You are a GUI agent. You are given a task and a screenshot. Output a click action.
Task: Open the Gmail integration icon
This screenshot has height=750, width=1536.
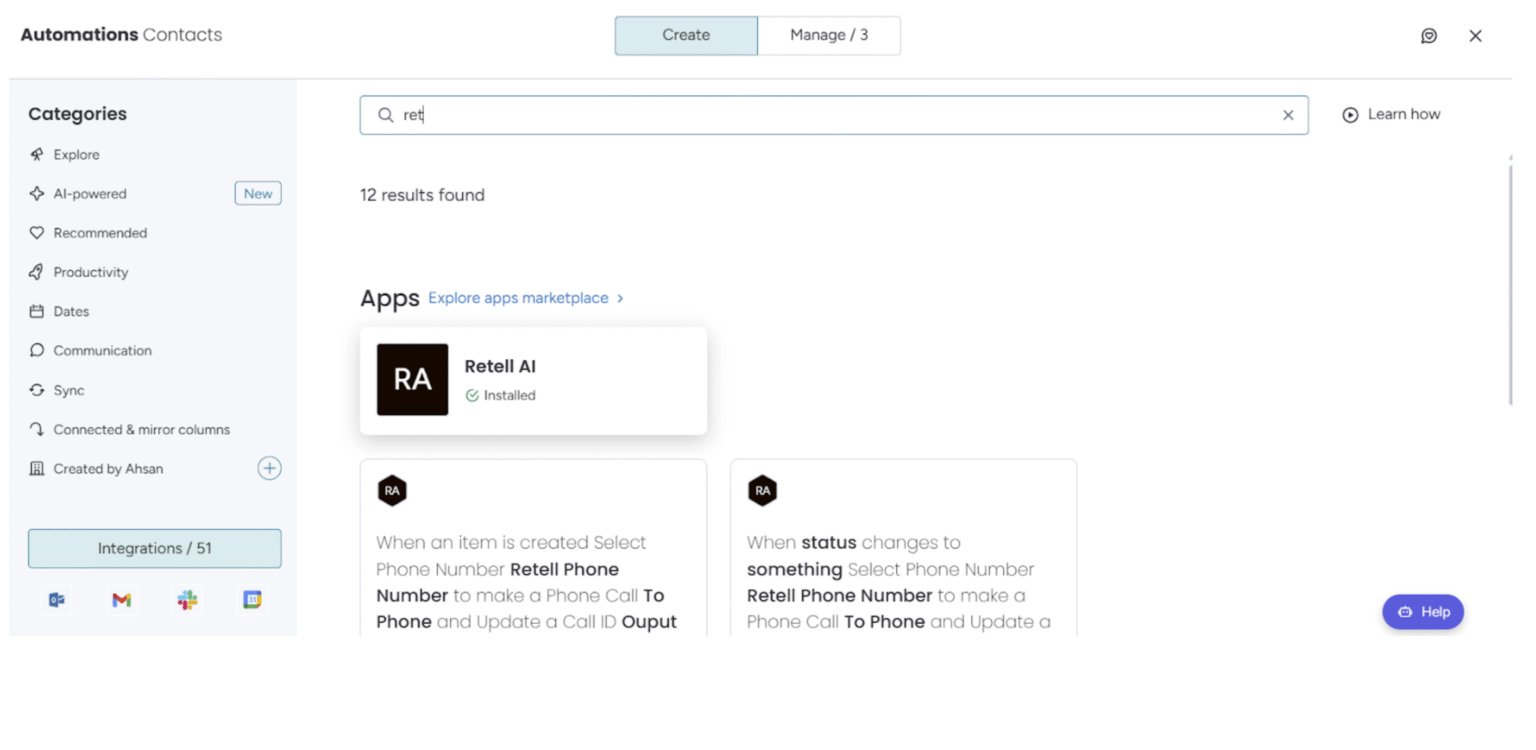click(121, 600)
